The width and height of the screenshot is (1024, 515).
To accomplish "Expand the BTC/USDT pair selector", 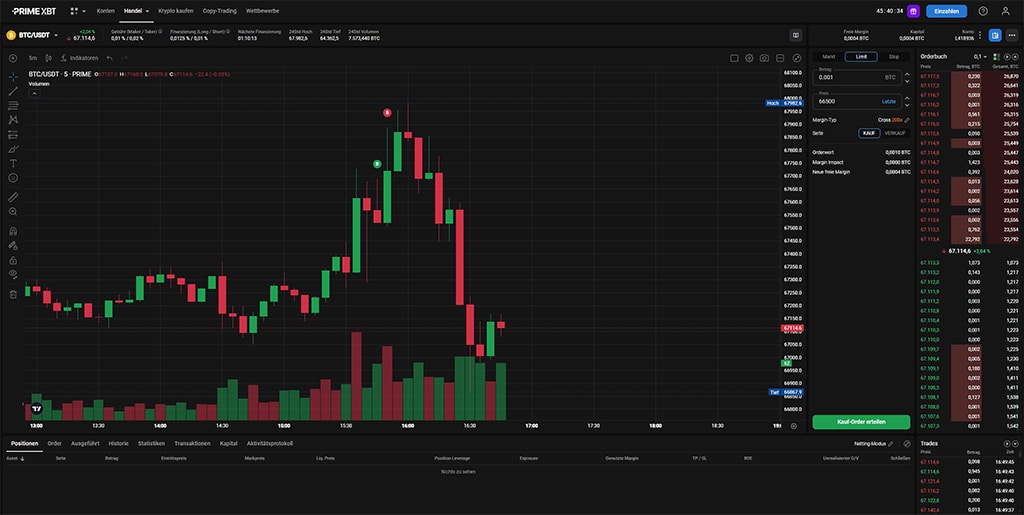I will click(x=33, y=34).
